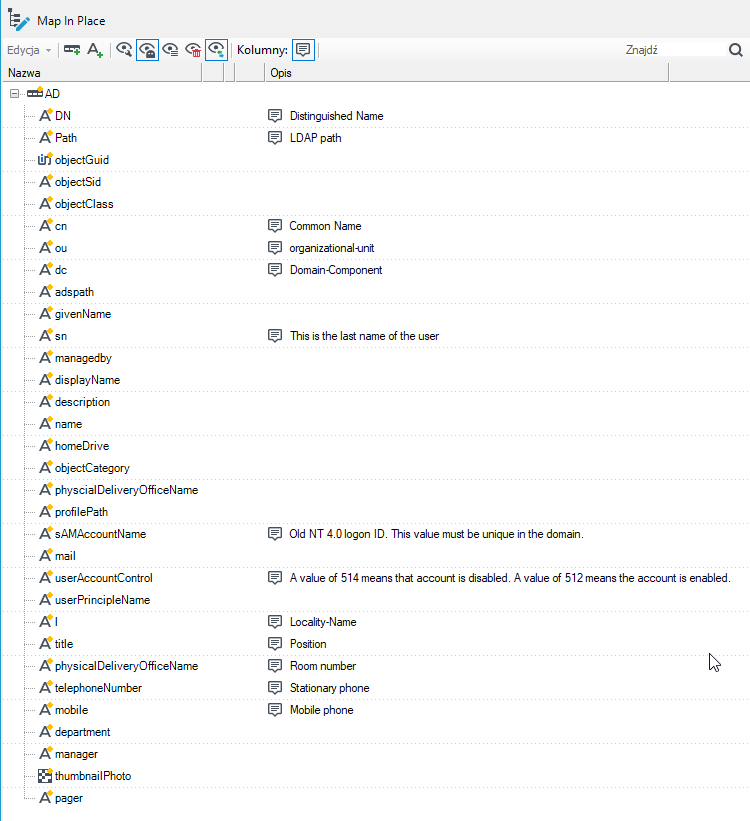Screen dimensions: 750x821
Task: Select the telephoneNumber attribute
Action: click(x=98, y=687)
